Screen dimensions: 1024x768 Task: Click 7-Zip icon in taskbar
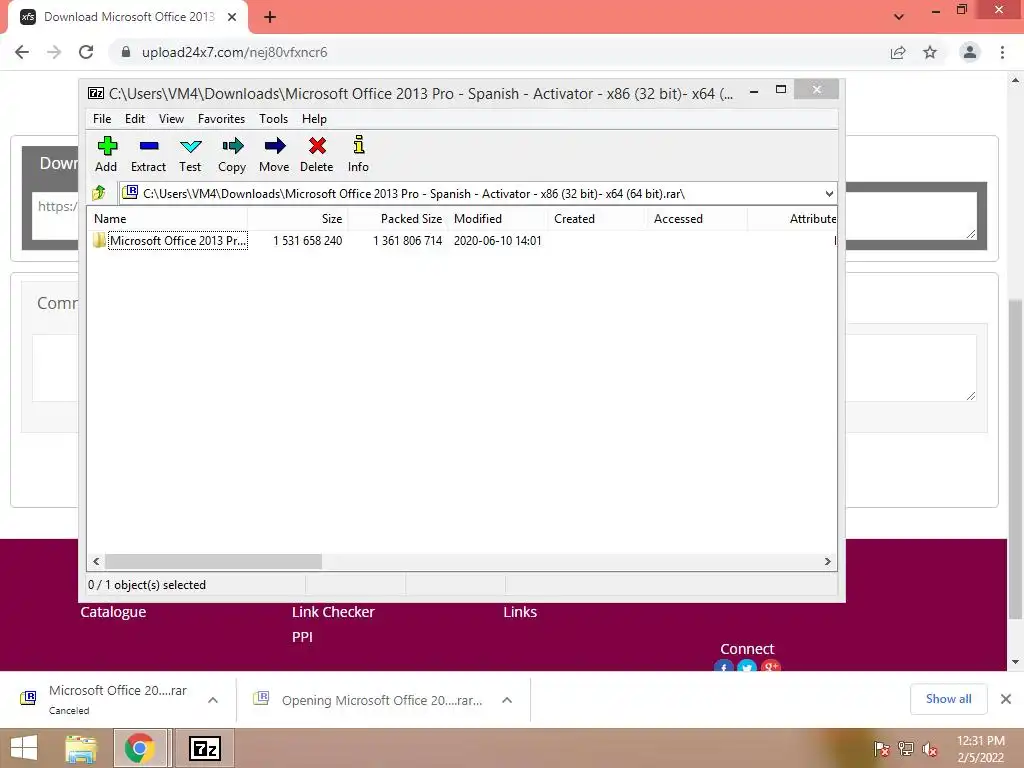[204, 748]
